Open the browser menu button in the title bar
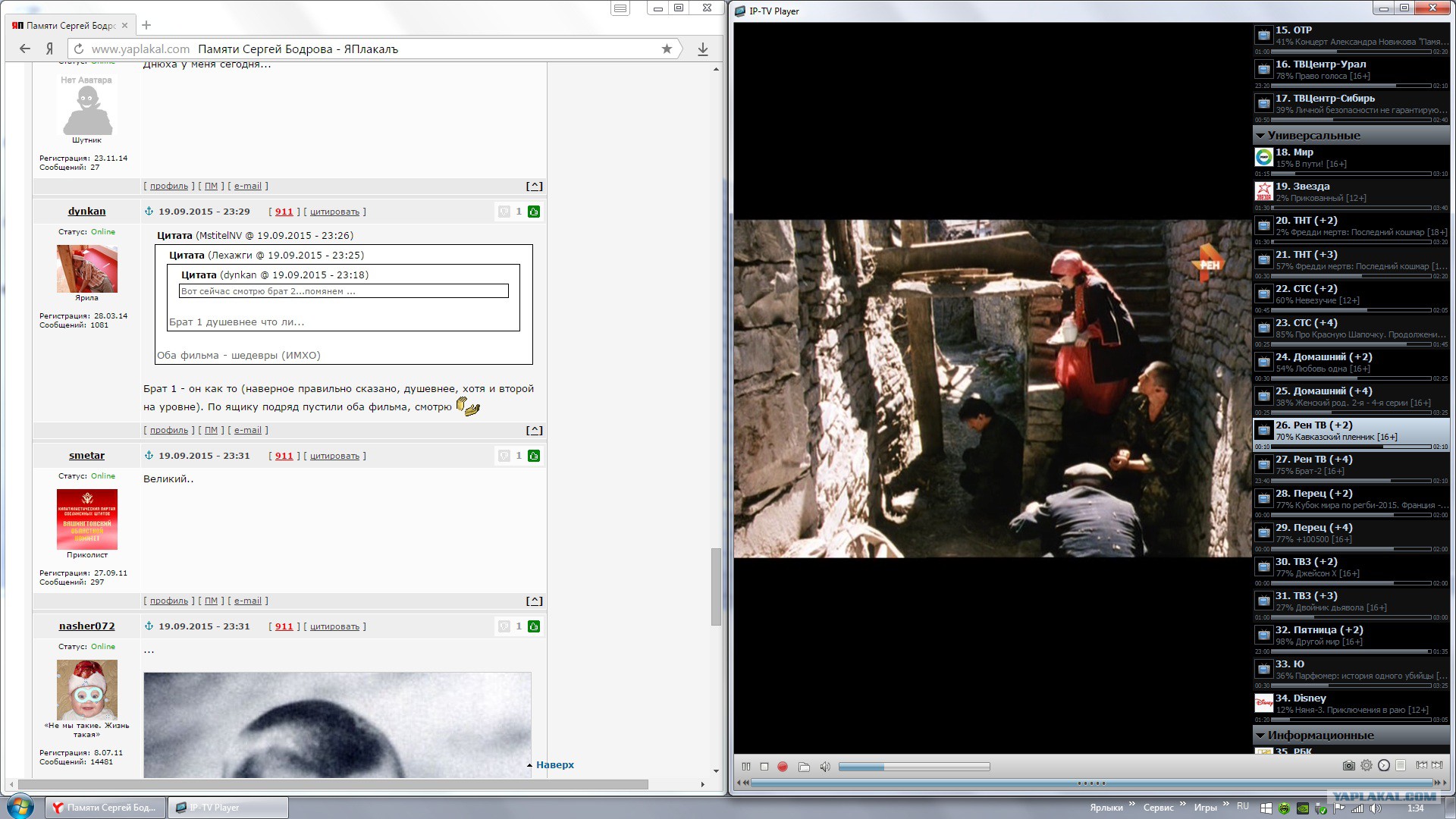Image resolution: width=1456 pixels, height=819 pixels. (x=620, y=8)
